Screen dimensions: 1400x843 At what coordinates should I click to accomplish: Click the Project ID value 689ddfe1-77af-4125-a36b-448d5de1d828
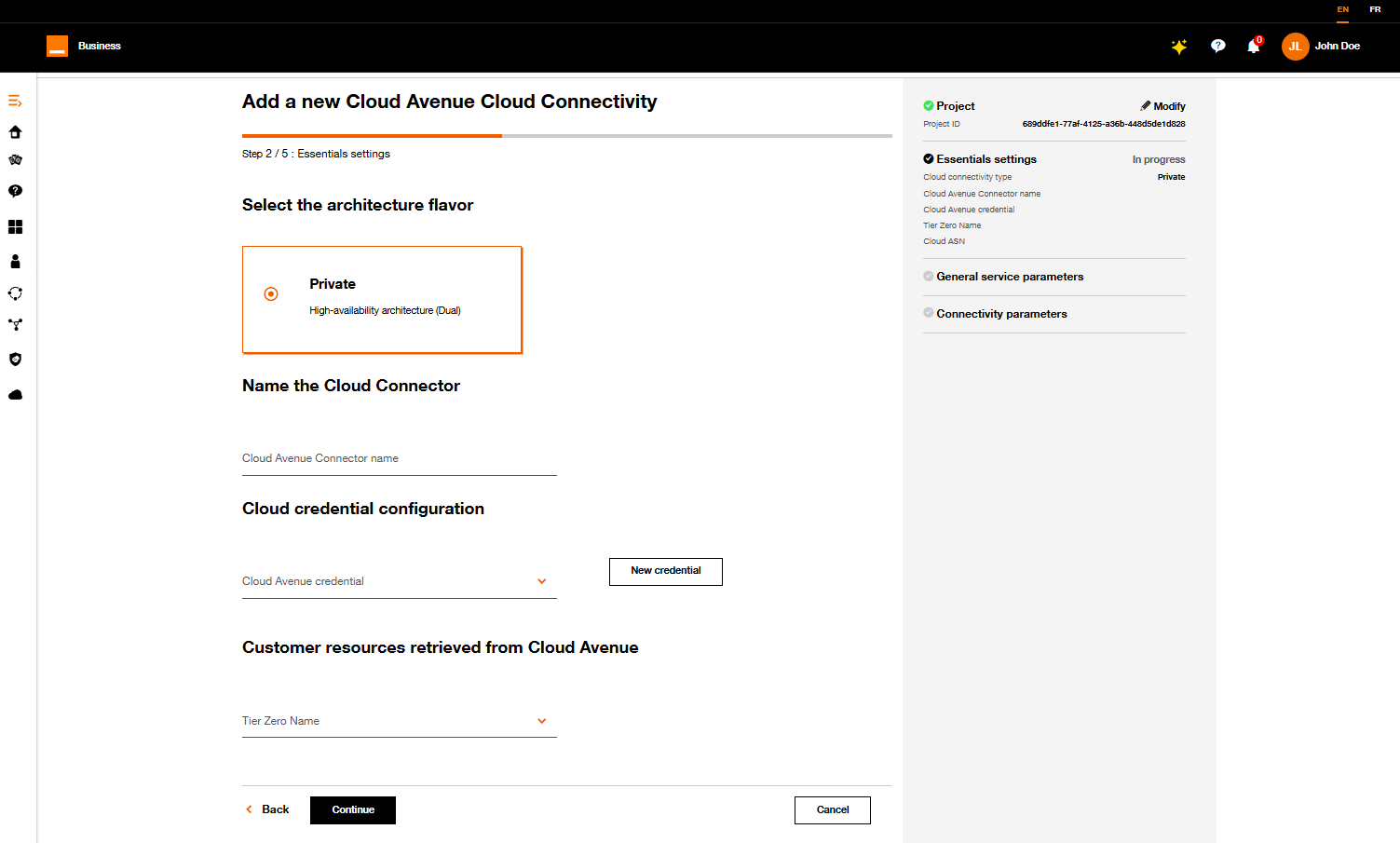click(1104, 124)
